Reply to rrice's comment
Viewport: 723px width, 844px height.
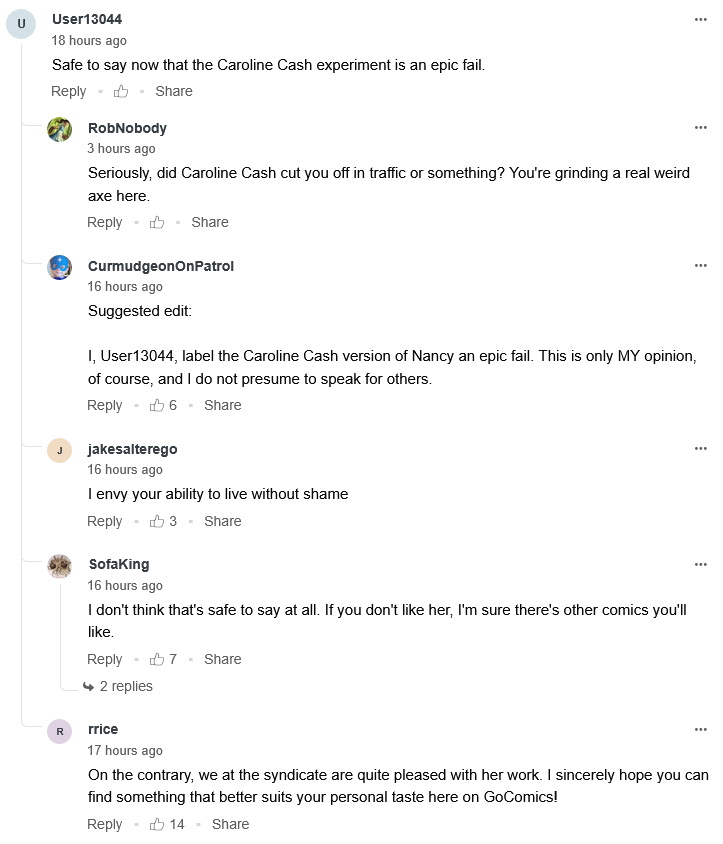(105, 824)
